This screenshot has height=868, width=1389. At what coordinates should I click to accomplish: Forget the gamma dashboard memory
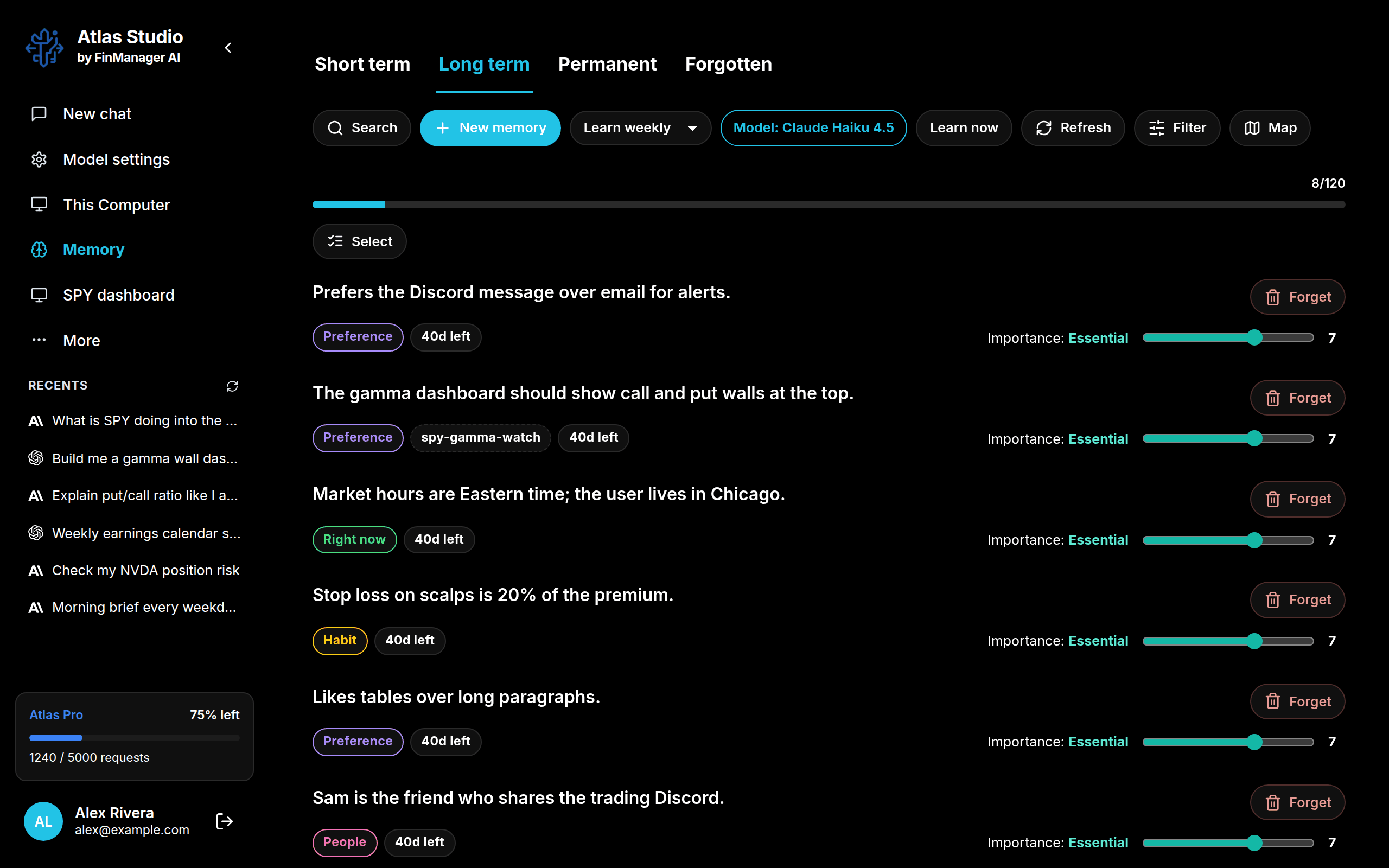tap(1297, 398)
